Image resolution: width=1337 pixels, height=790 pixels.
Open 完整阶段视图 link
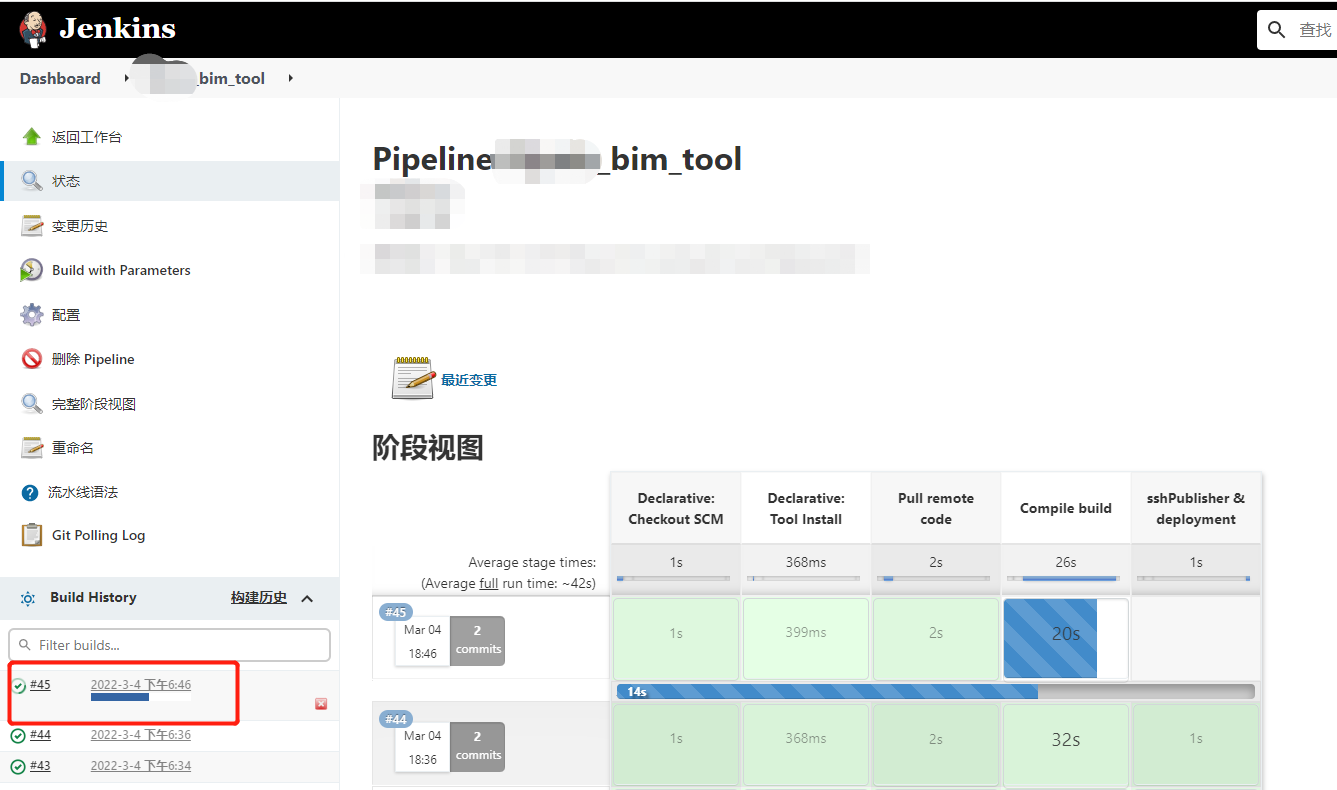(94, 404)
